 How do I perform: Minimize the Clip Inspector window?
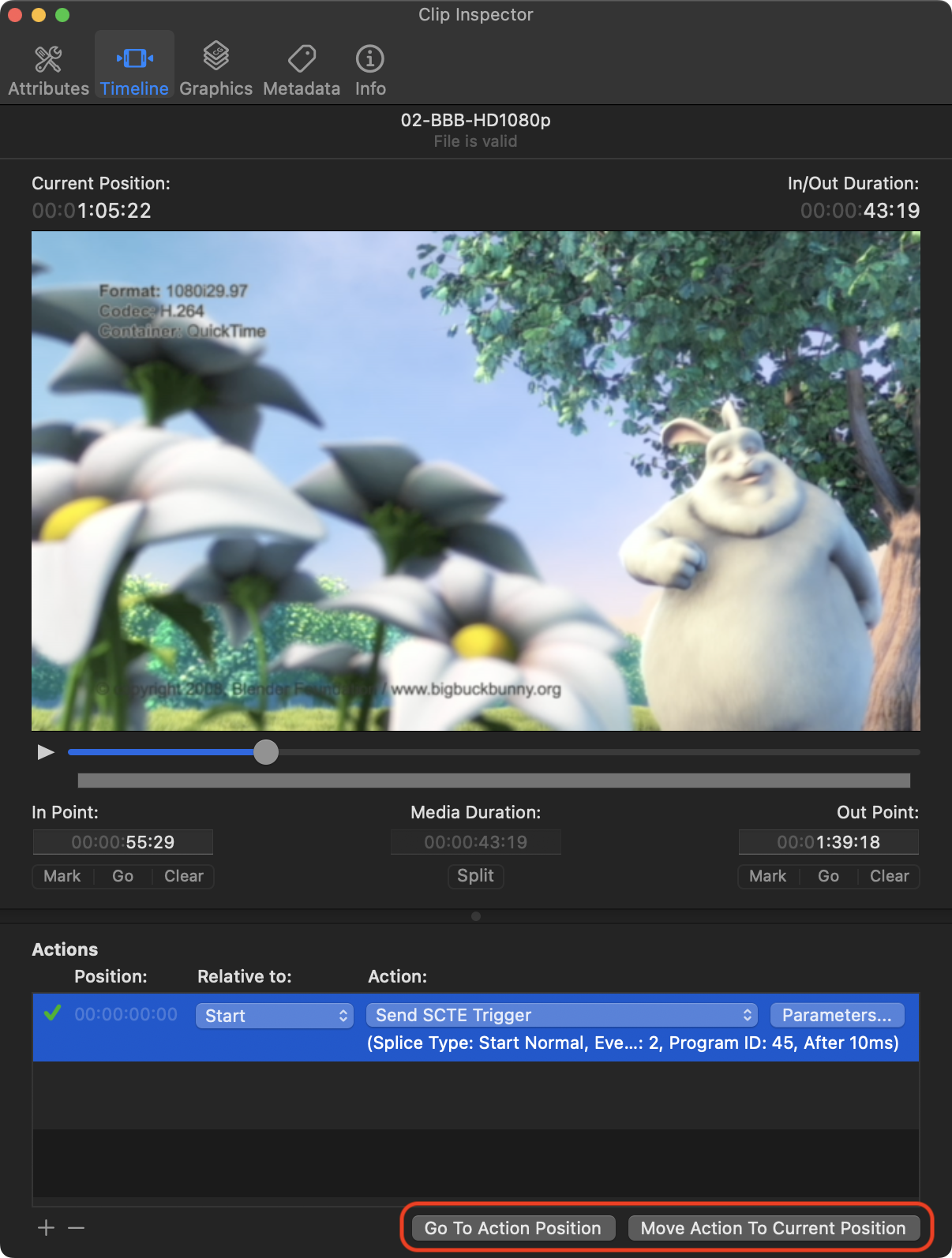click(39, 15)
